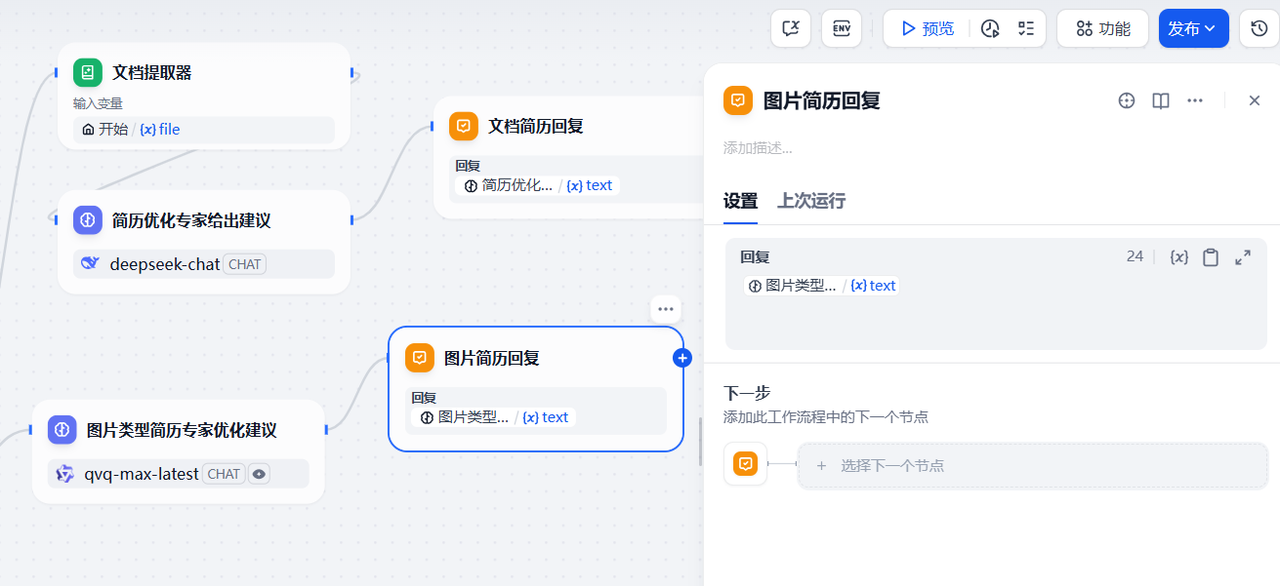
Task: Click the orange icon on canvas 图片简历回复 node
Action: click(x=420, y=358)
